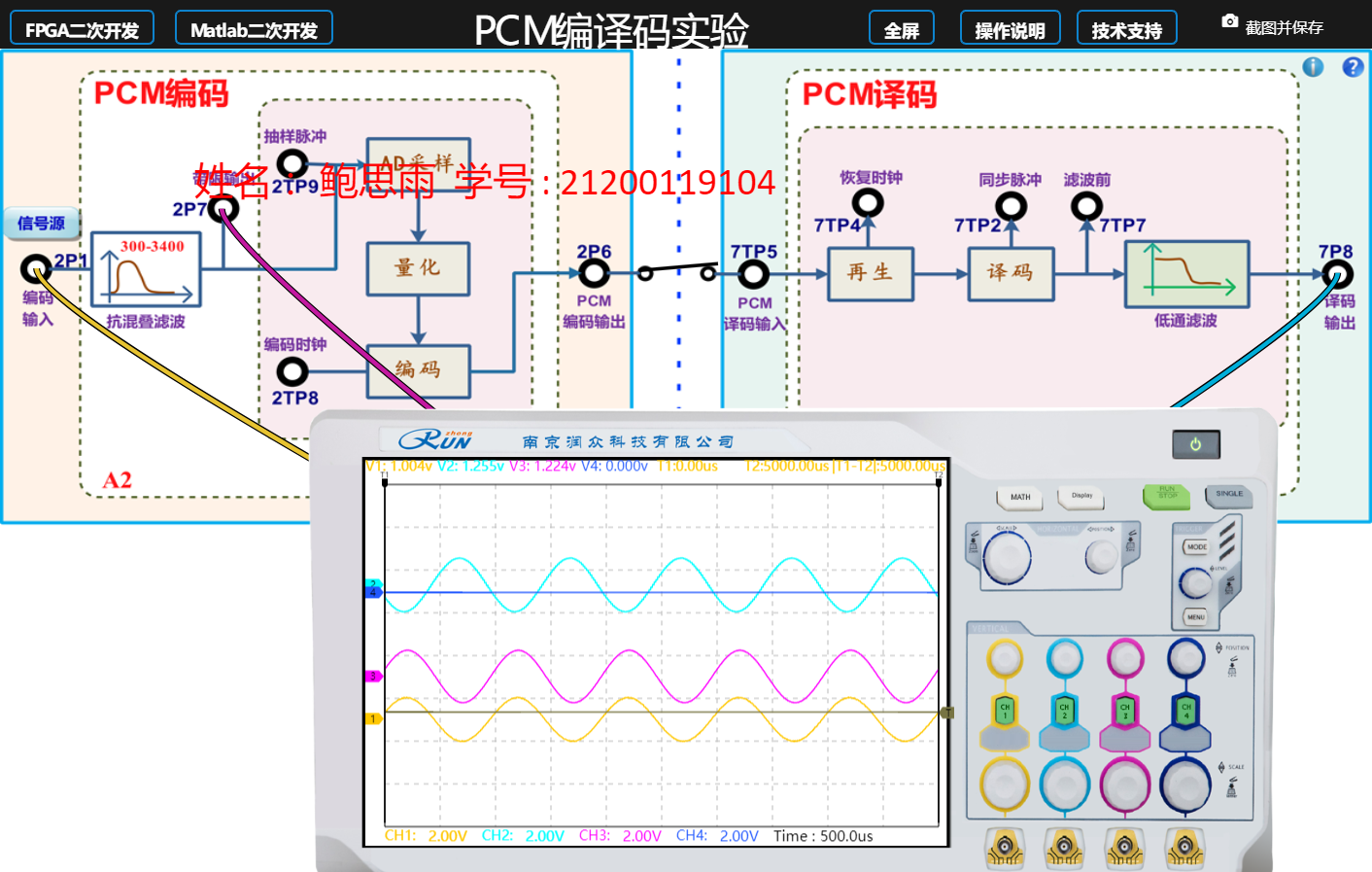Click the 2TP8 encoding clock test point

[x=292, y=371]
